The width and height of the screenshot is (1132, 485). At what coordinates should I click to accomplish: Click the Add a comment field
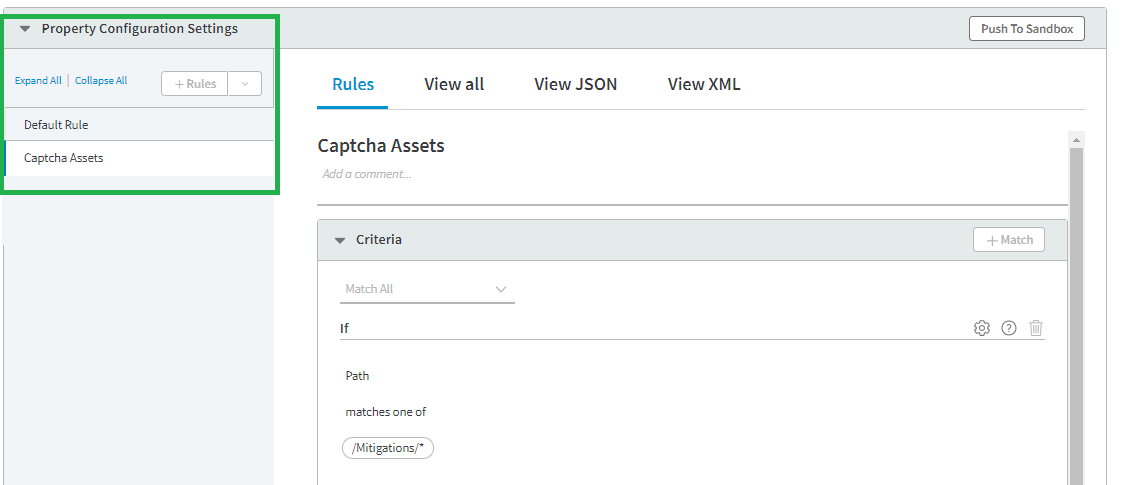pos(367,174)
